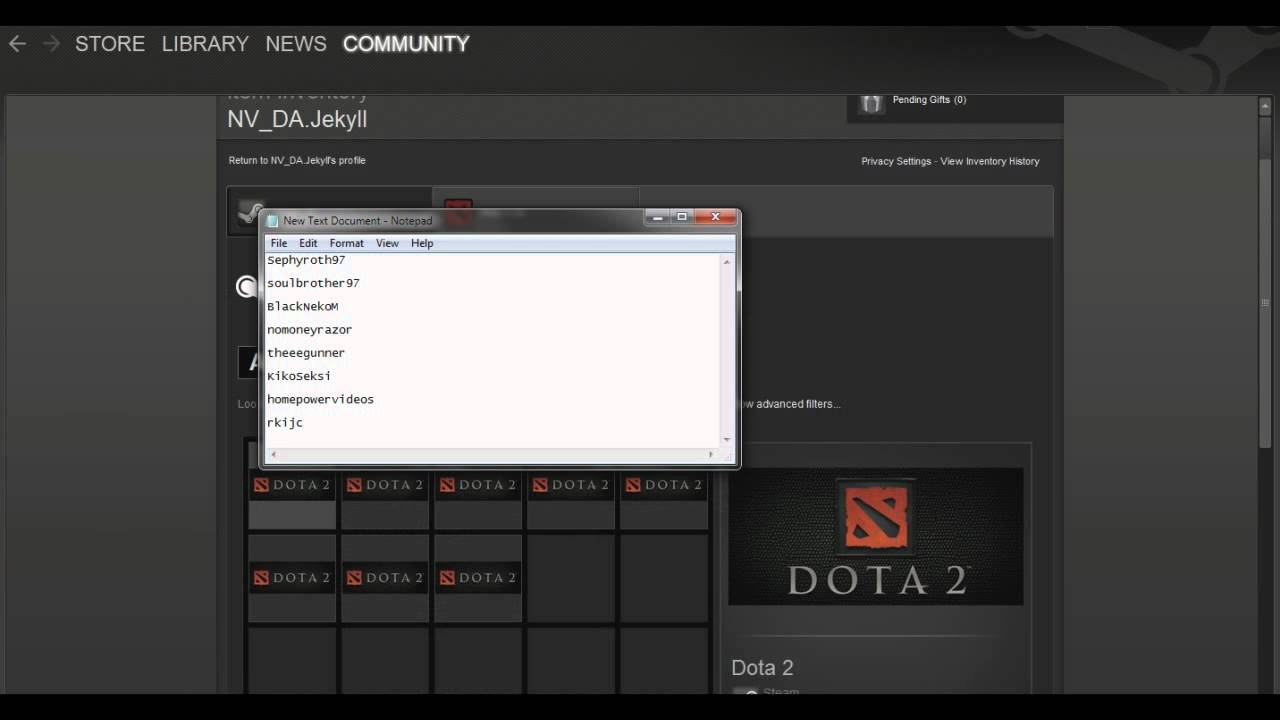Show advanced filters link
The height and width of the screenshot is (720, 1280).
[x=791, y=404]
